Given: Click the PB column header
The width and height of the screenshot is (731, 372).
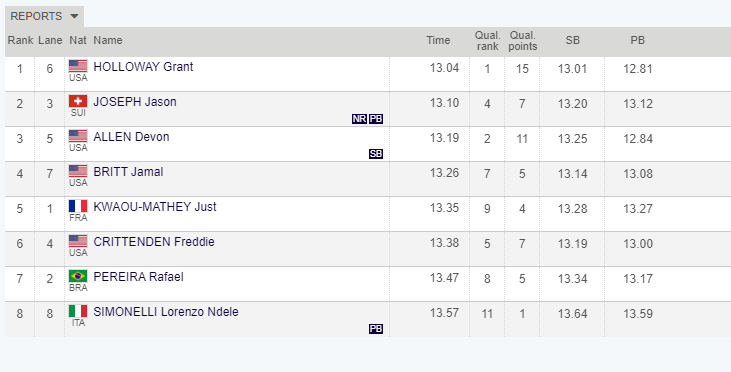Looking at the screenshot, I should 637,41.
